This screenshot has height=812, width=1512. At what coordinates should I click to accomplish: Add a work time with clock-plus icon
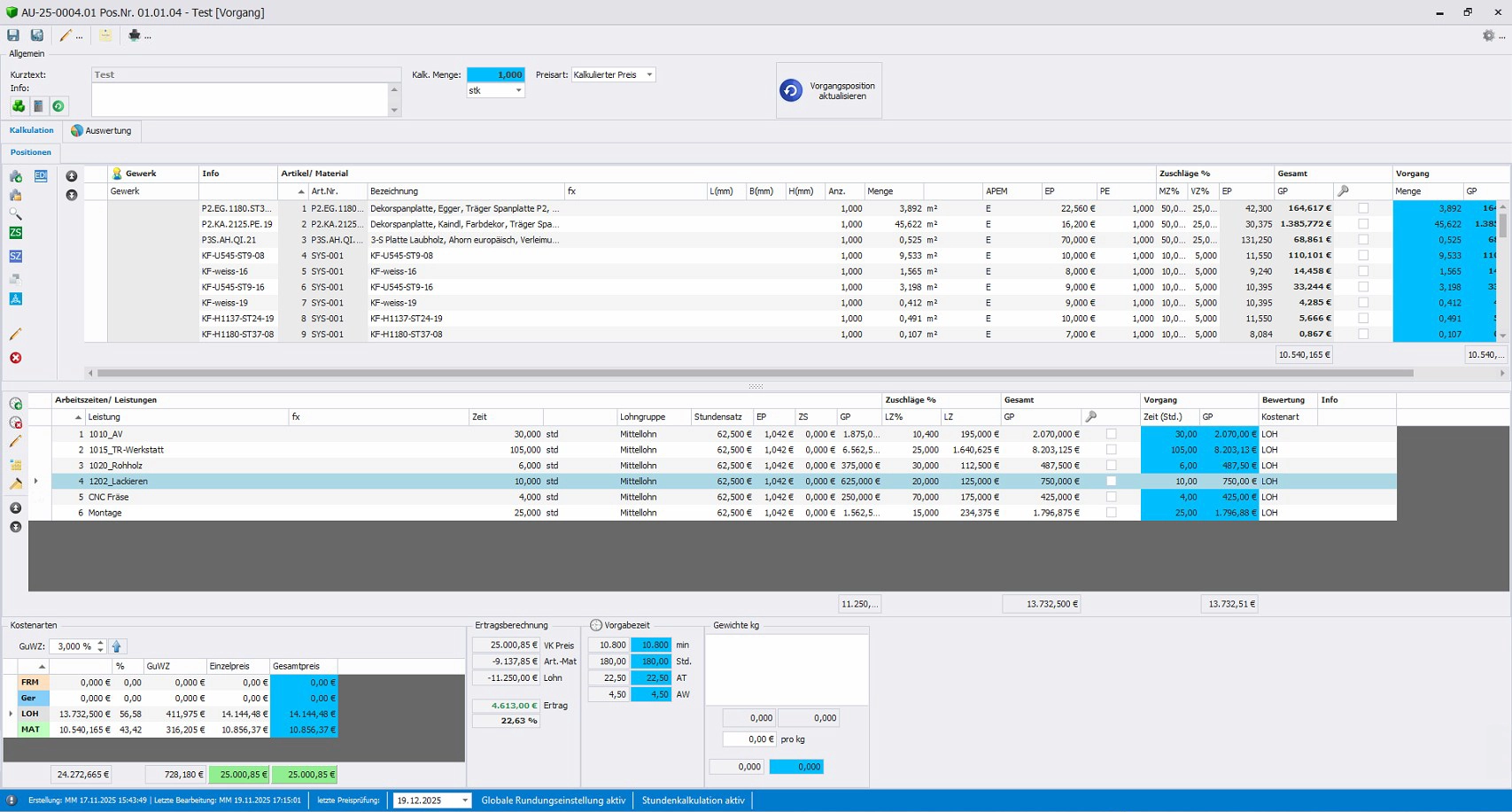(x=15, y=404)
